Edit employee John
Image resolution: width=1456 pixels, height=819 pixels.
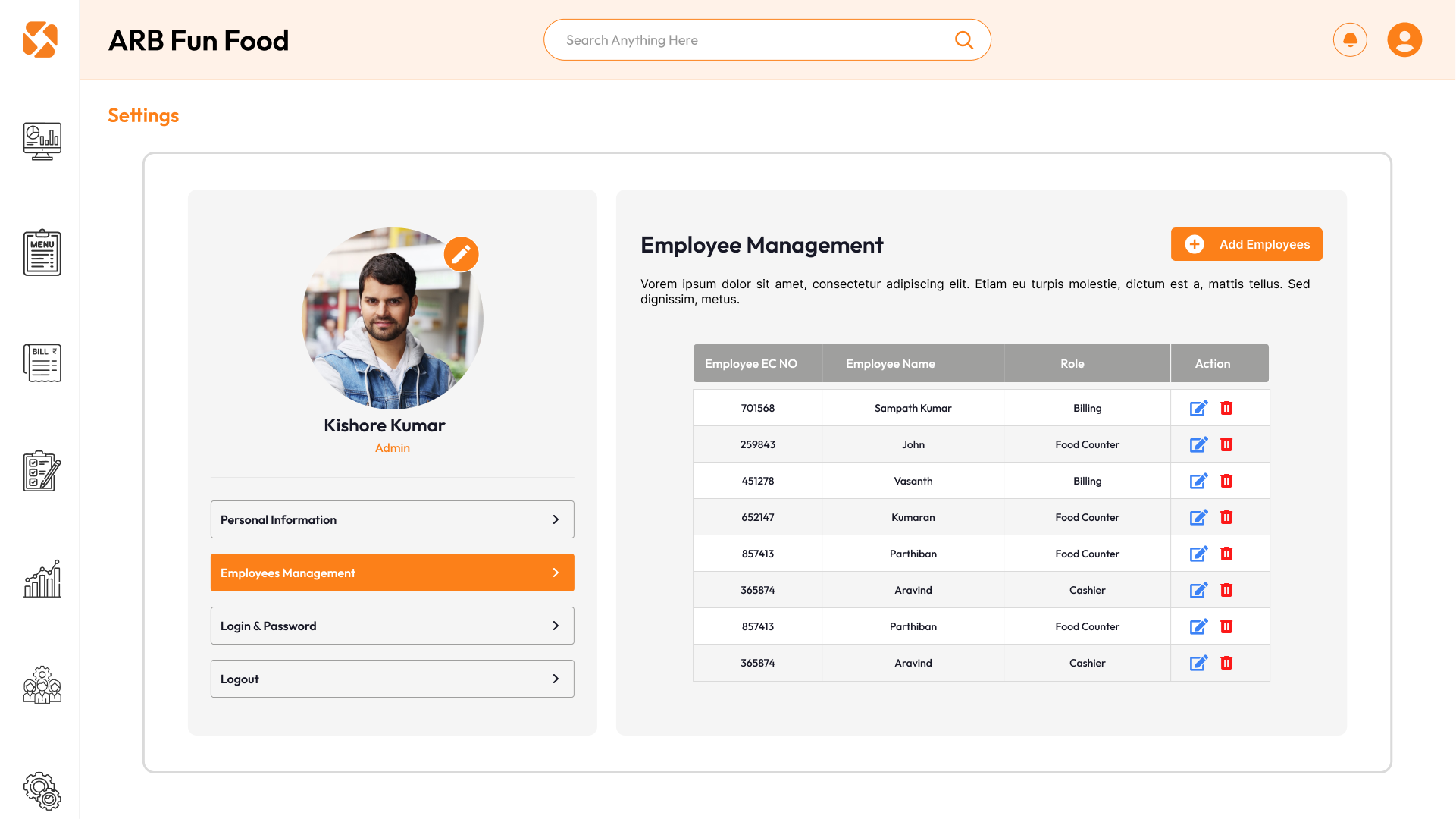(x=1198, y=444)
